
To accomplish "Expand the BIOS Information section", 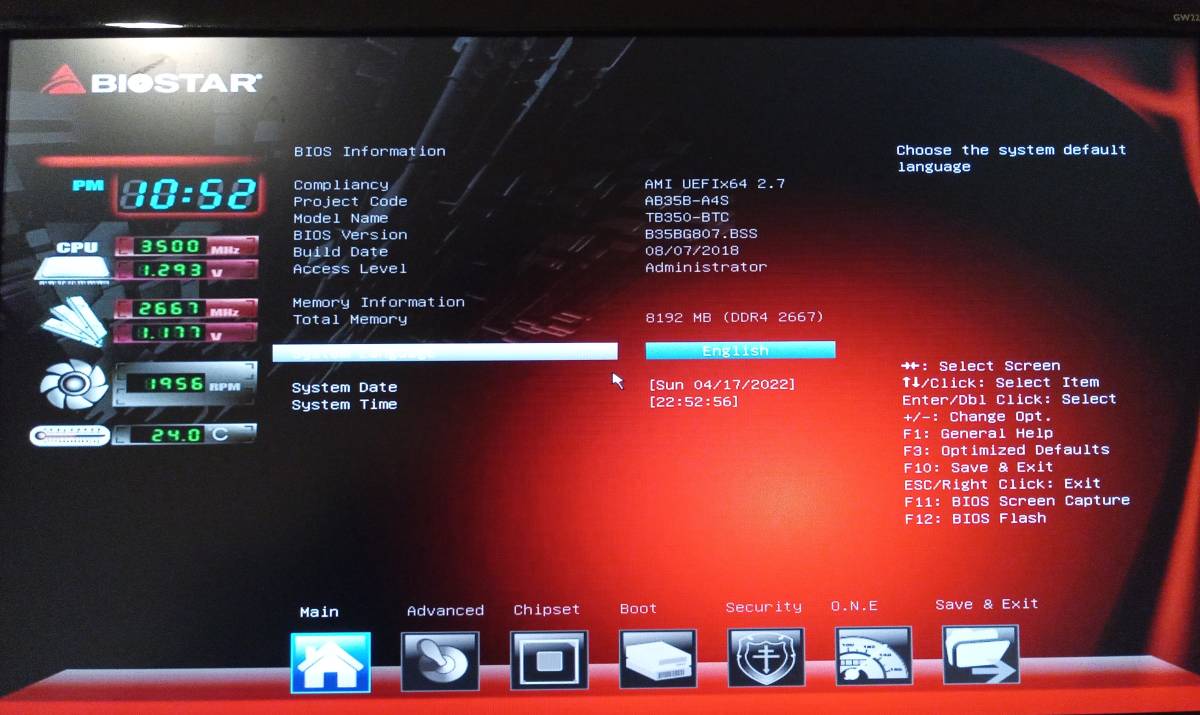I will [x=368, y=150].
